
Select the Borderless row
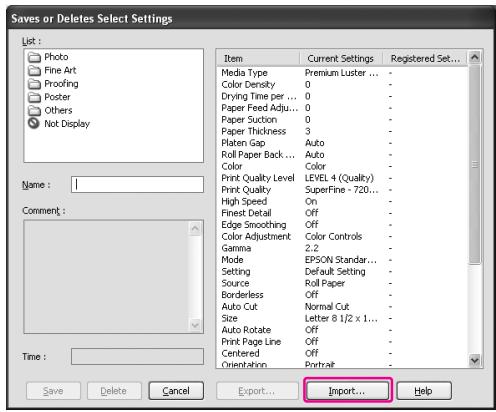342,295
